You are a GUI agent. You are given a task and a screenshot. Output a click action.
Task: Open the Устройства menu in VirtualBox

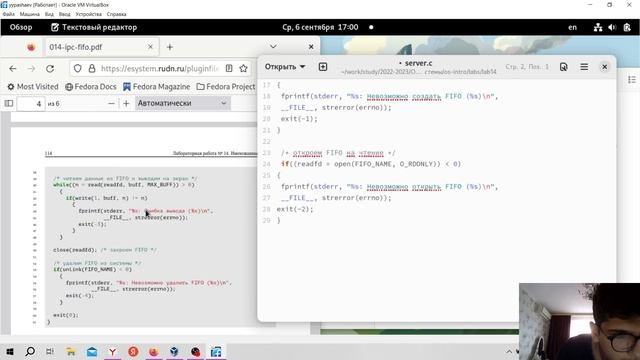(89, 14)
